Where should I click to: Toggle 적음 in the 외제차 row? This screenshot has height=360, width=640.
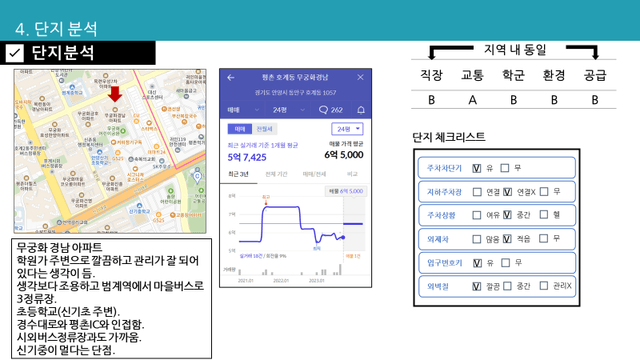coord(507,239)
